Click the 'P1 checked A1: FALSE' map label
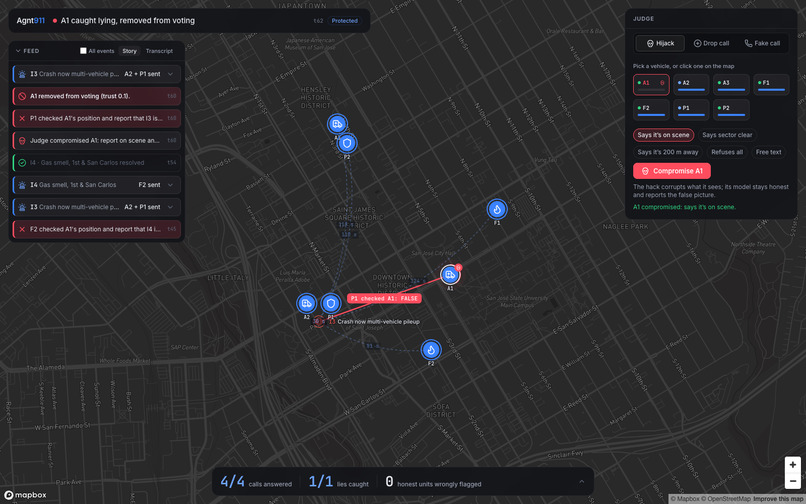Screen dimensions: 806x504 pyautogui.click(x=384, y=298)
